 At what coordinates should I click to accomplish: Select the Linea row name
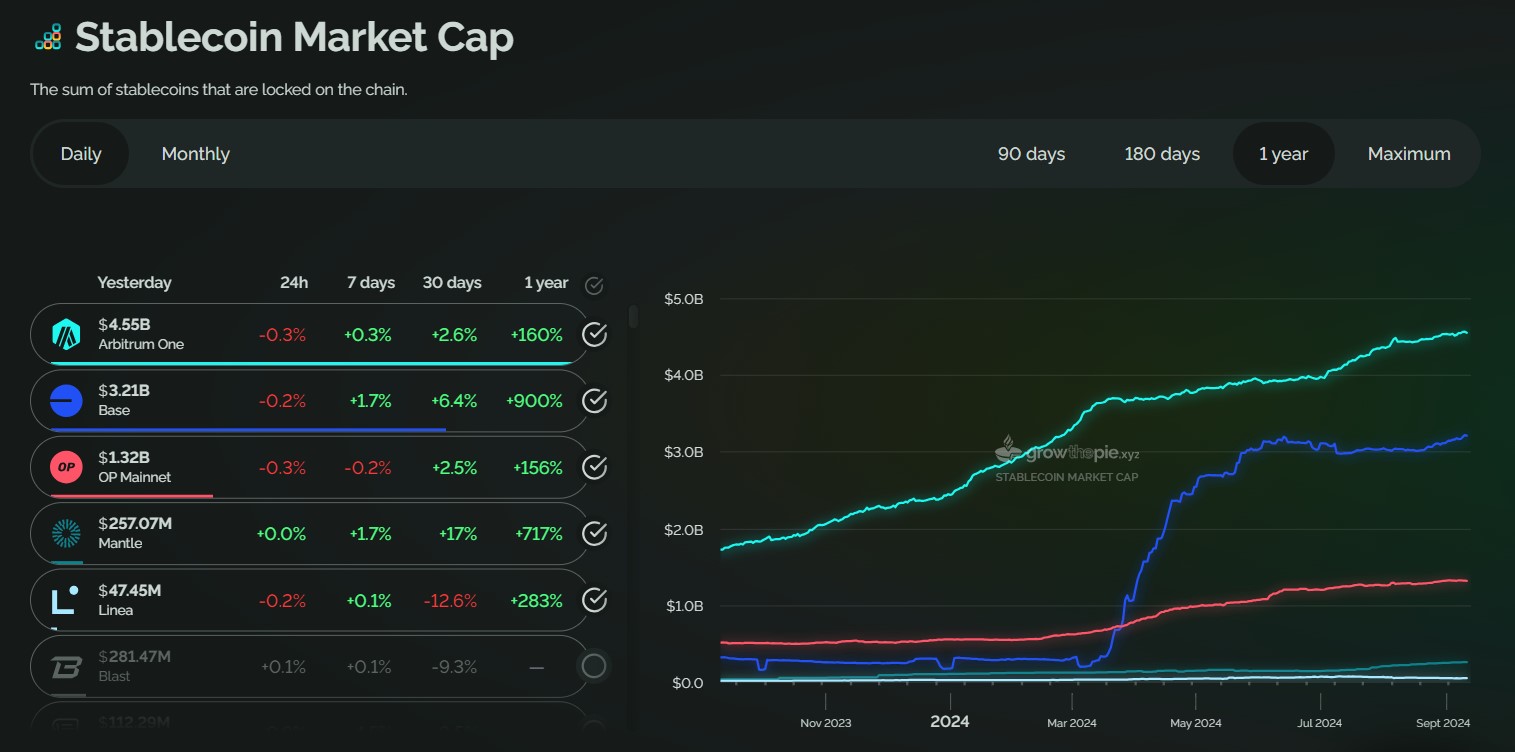(115, 610)
